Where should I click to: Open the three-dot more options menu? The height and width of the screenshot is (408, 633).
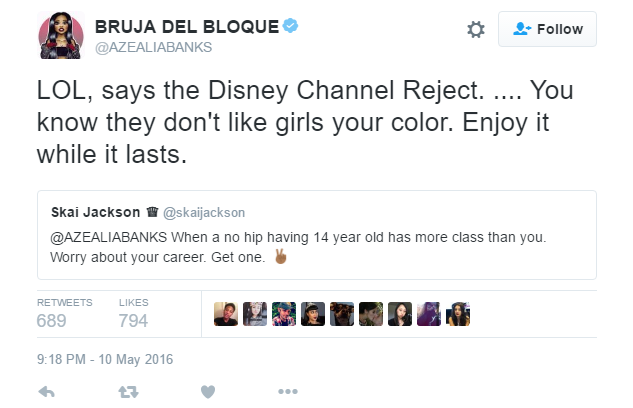(x=288, y=391)
